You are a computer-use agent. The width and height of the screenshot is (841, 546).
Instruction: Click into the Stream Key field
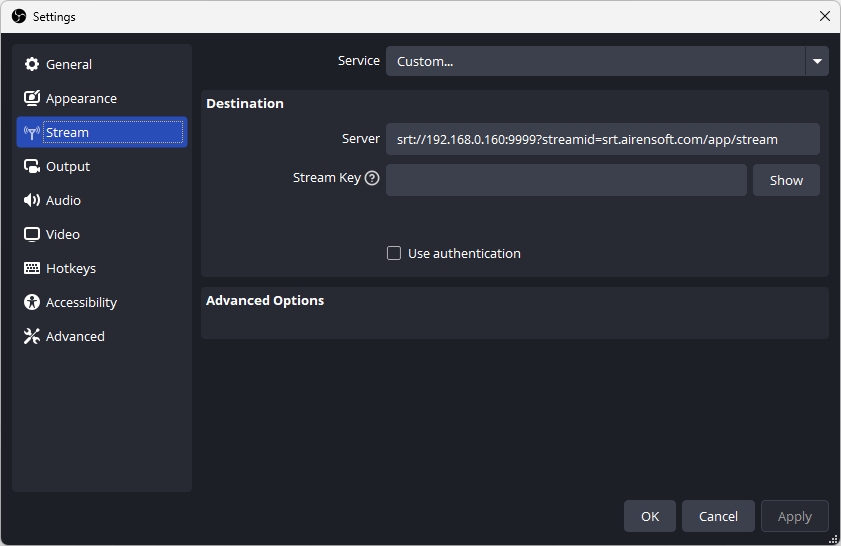click(566, 180)
